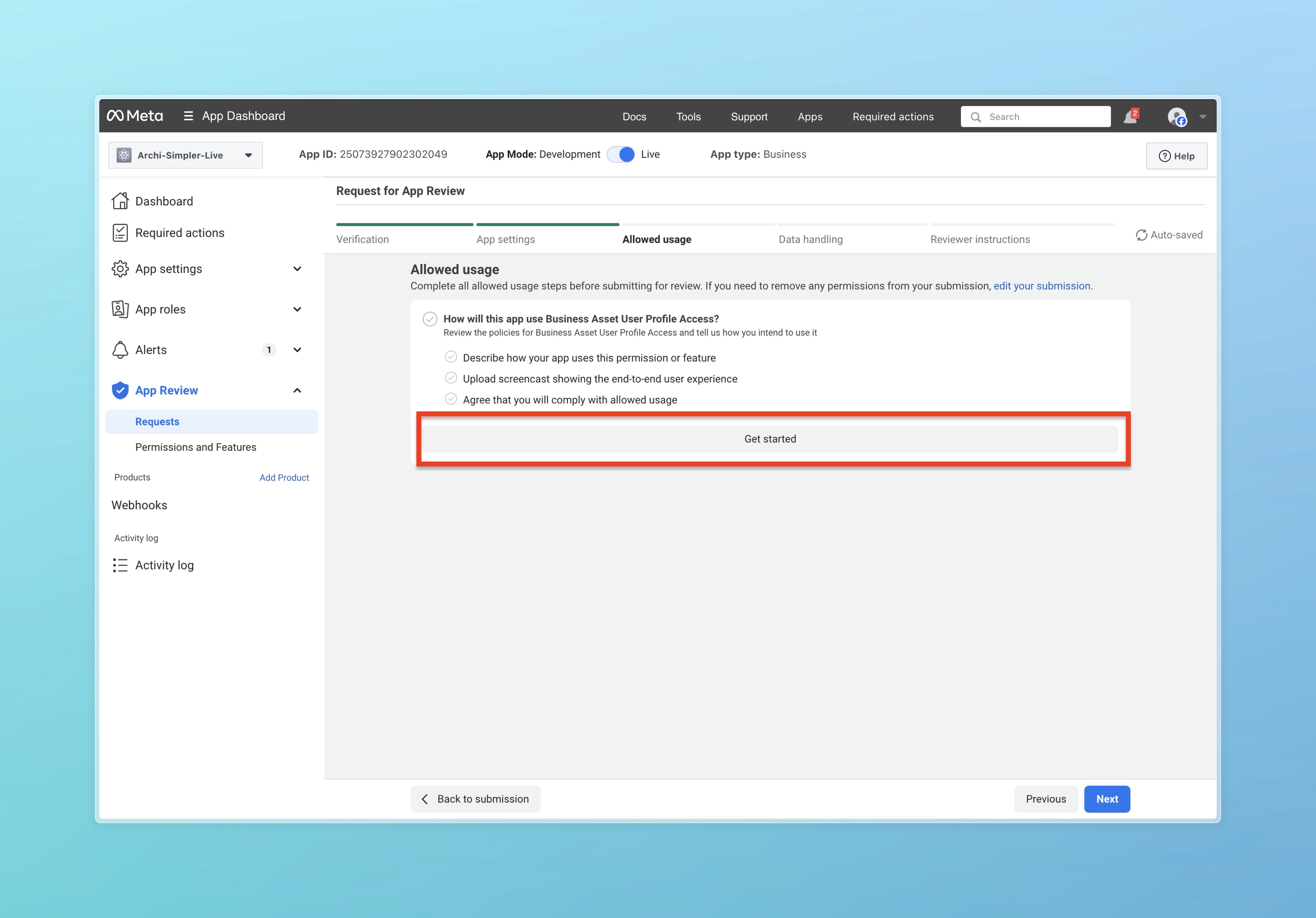Check the Business Asset User Profile Access circle
Screen dimensions: 1316x918
point(430,319)
